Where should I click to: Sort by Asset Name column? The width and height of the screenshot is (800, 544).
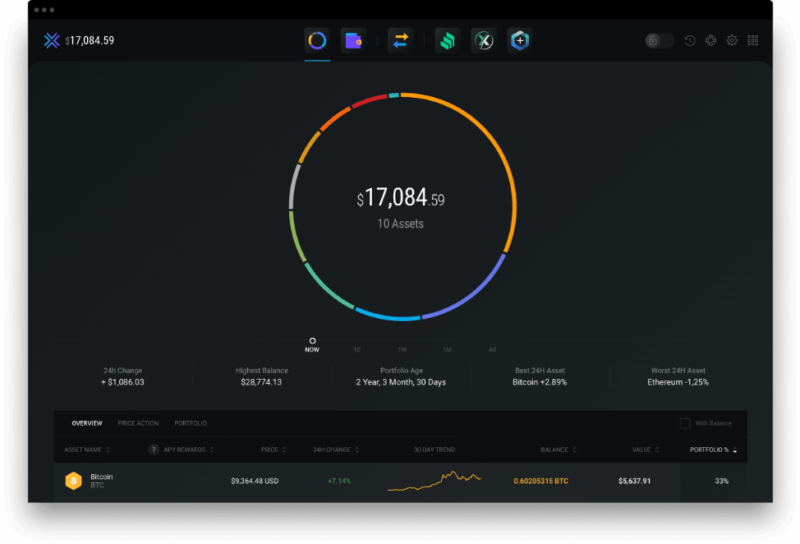pos(87,450)
